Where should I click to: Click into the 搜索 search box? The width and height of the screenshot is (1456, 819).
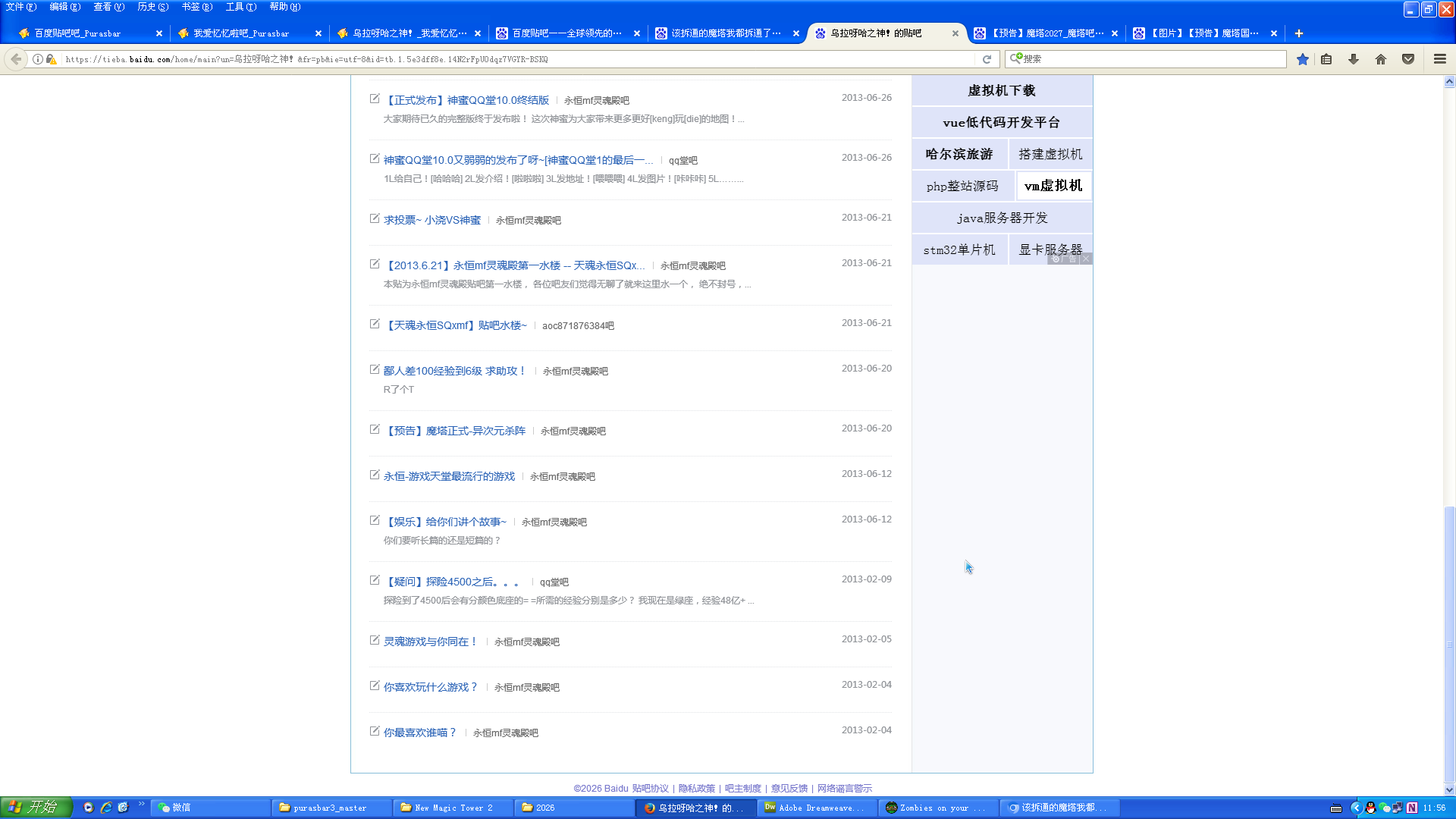pyautogui.click(x=1145, y=59)
